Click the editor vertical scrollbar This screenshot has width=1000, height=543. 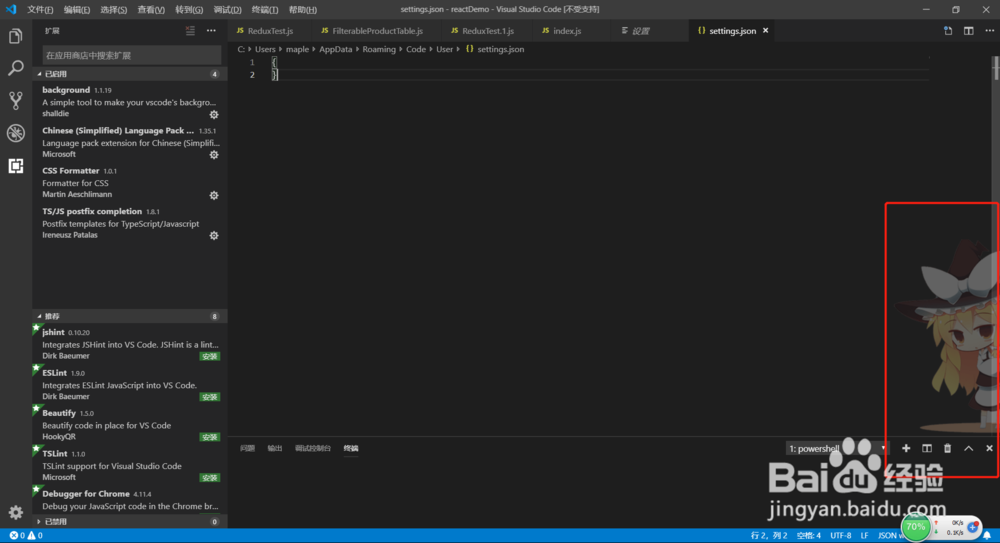996,68
